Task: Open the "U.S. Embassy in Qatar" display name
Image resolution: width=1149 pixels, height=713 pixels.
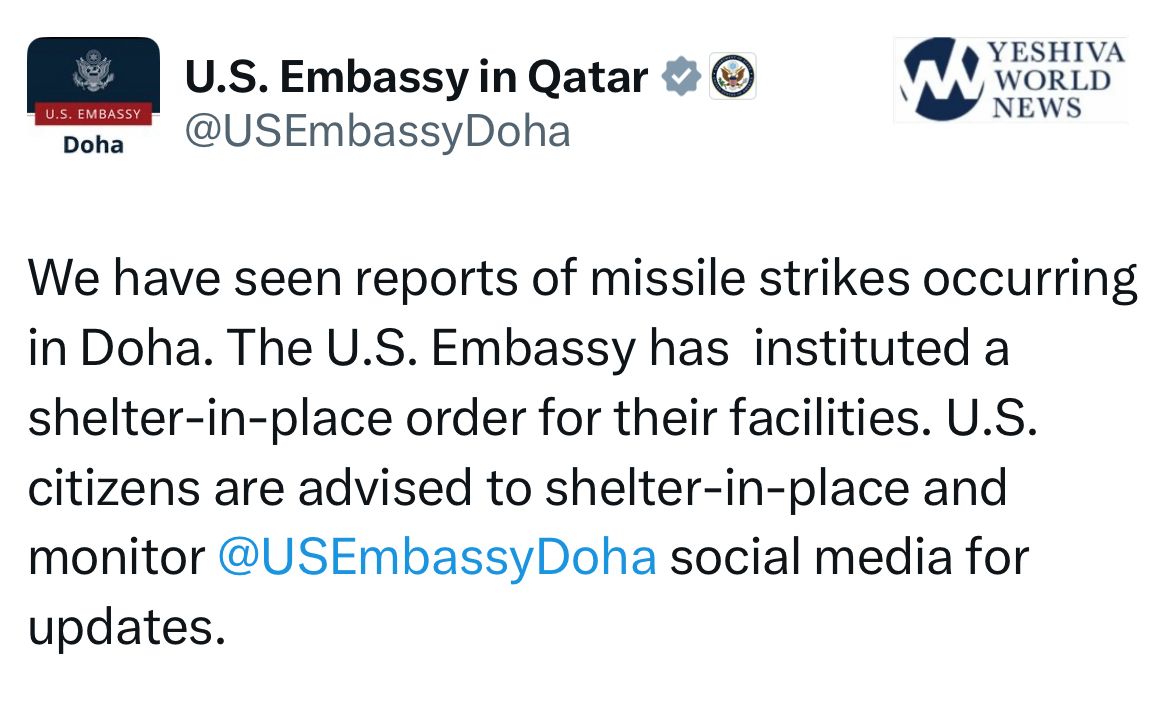Action: 416,77
